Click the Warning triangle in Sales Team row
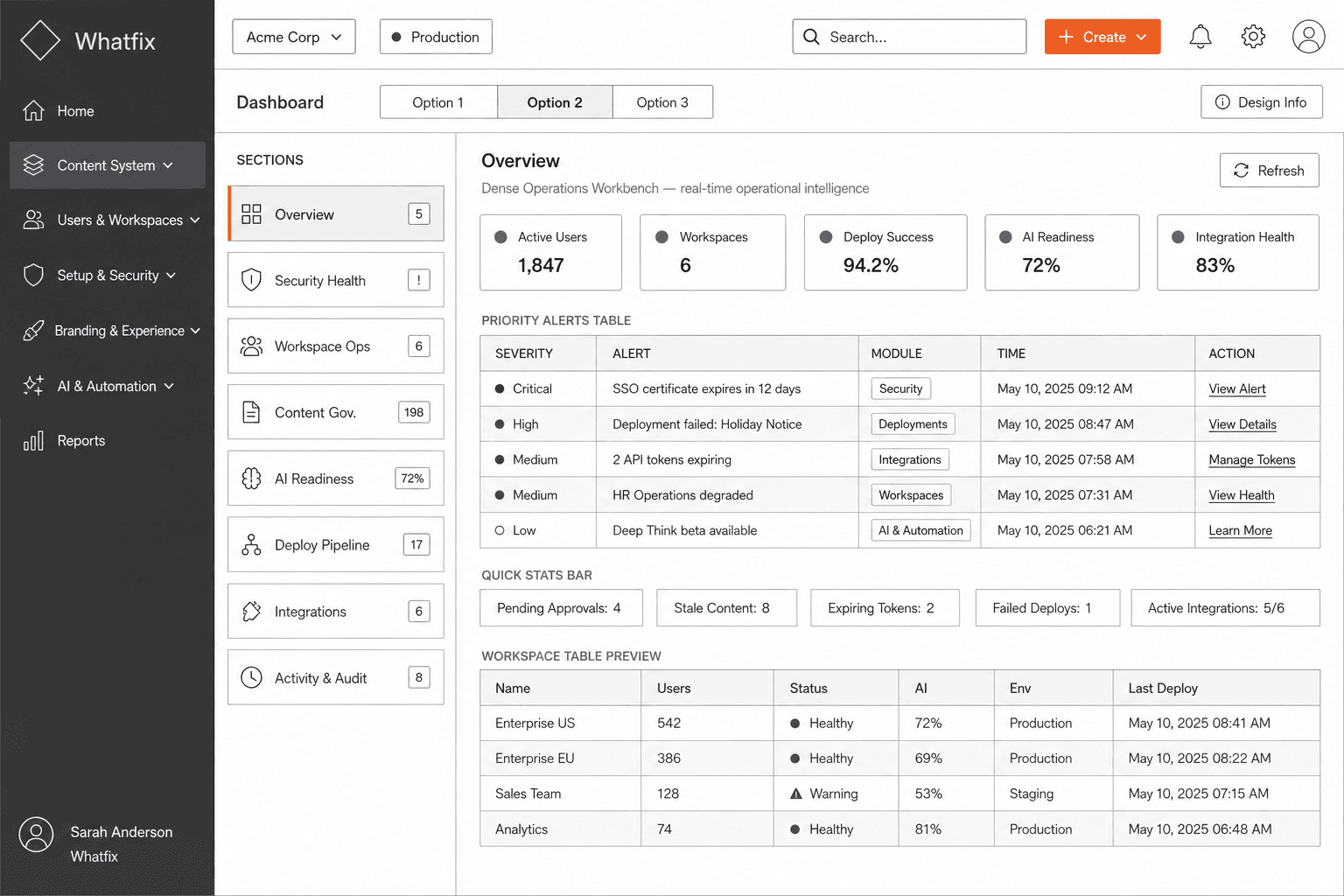The image size is (1344, 896). (795, 794)
